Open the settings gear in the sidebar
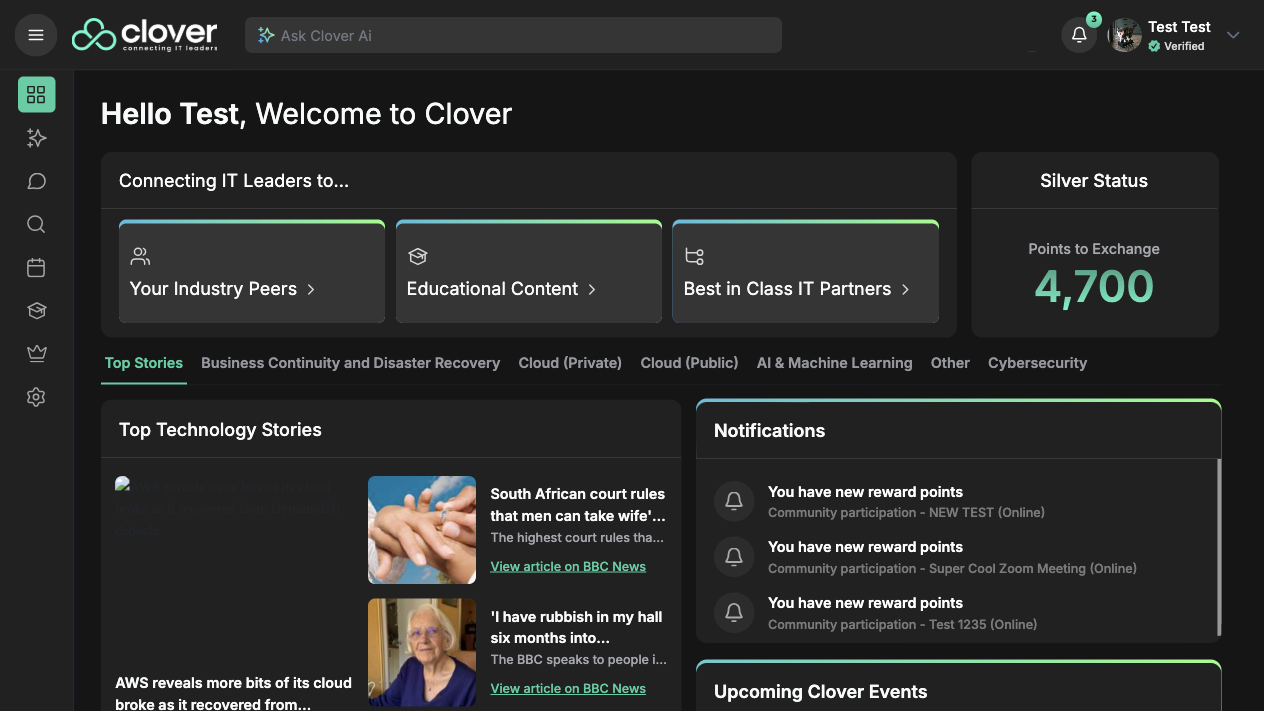 [36, 397]
